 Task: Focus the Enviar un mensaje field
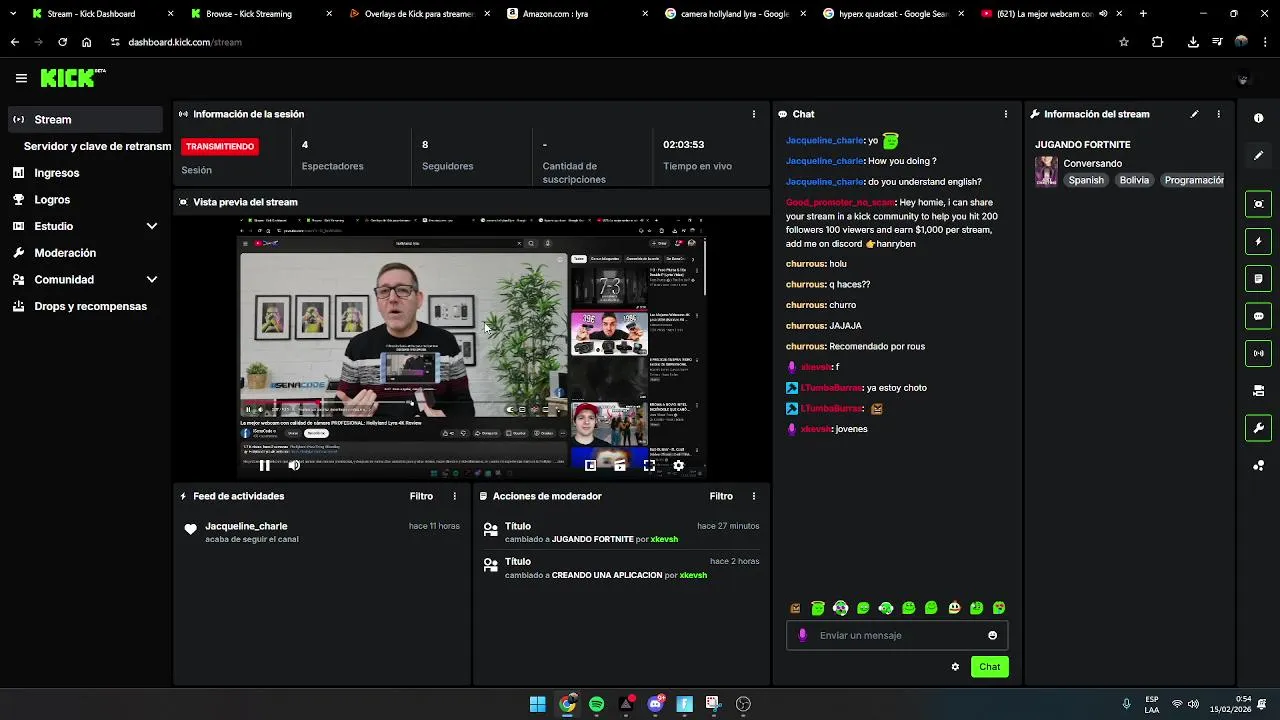[x=897, y=635]
